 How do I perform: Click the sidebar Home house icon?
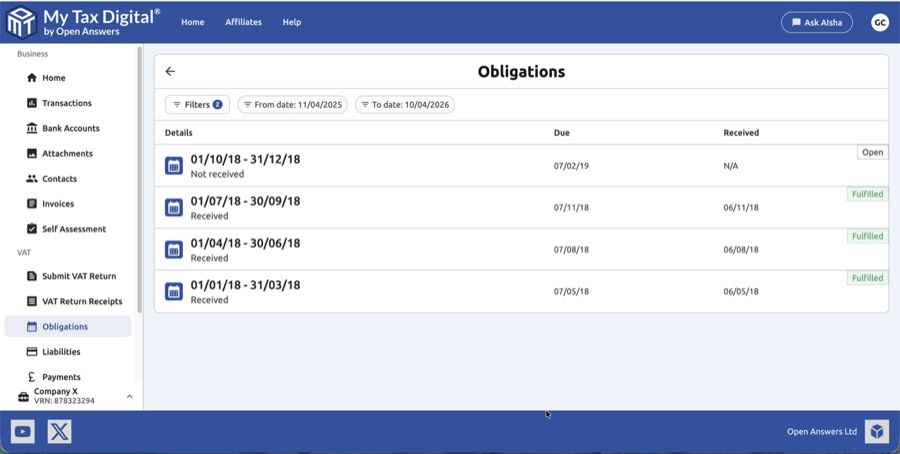tap(32, 78)
